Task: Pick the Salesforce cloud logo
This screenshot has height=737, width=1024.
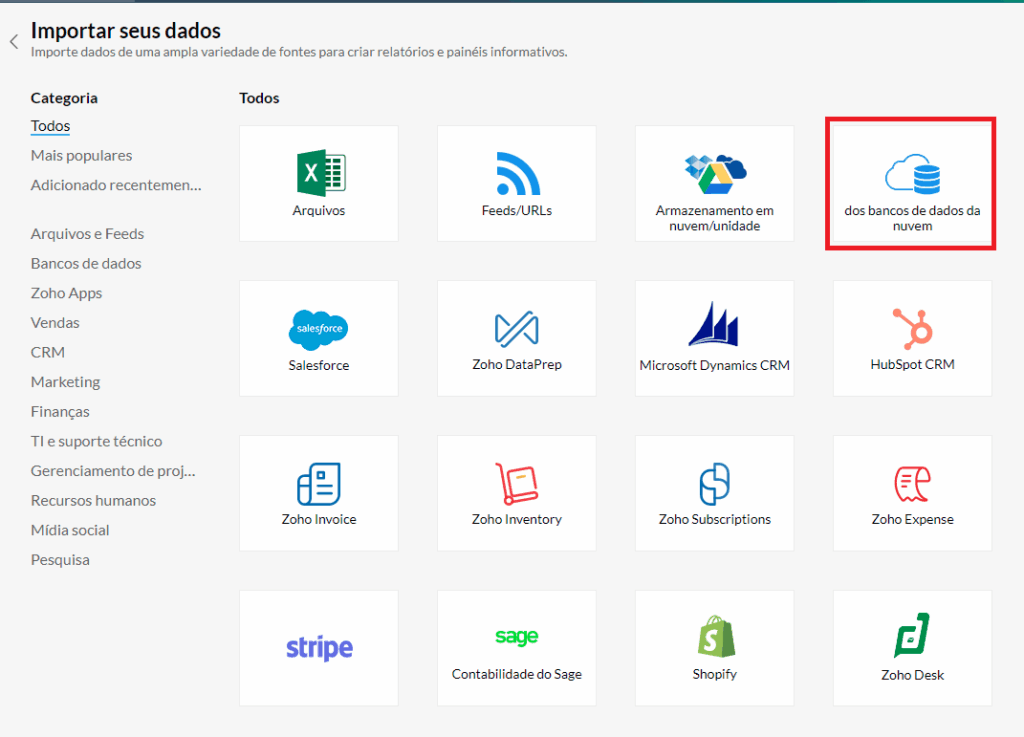Action: [318, 330]
